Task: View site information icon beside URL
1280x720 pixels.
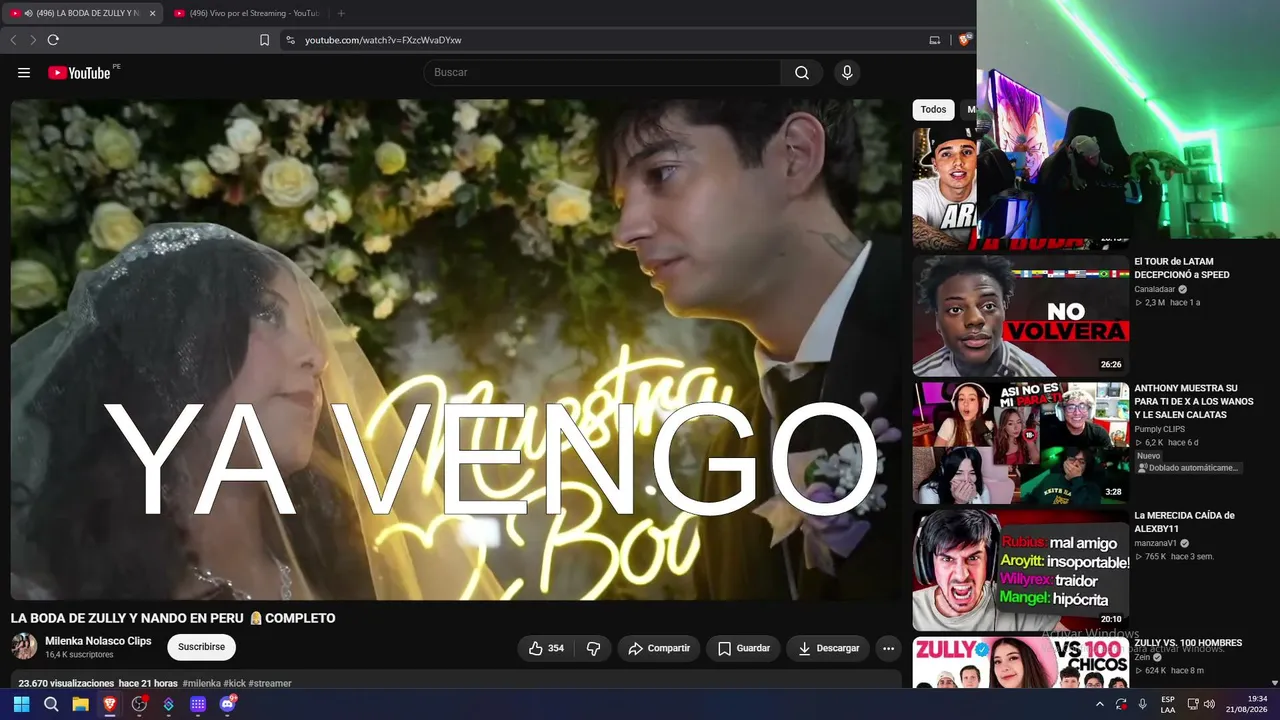Action: (290, 40)
